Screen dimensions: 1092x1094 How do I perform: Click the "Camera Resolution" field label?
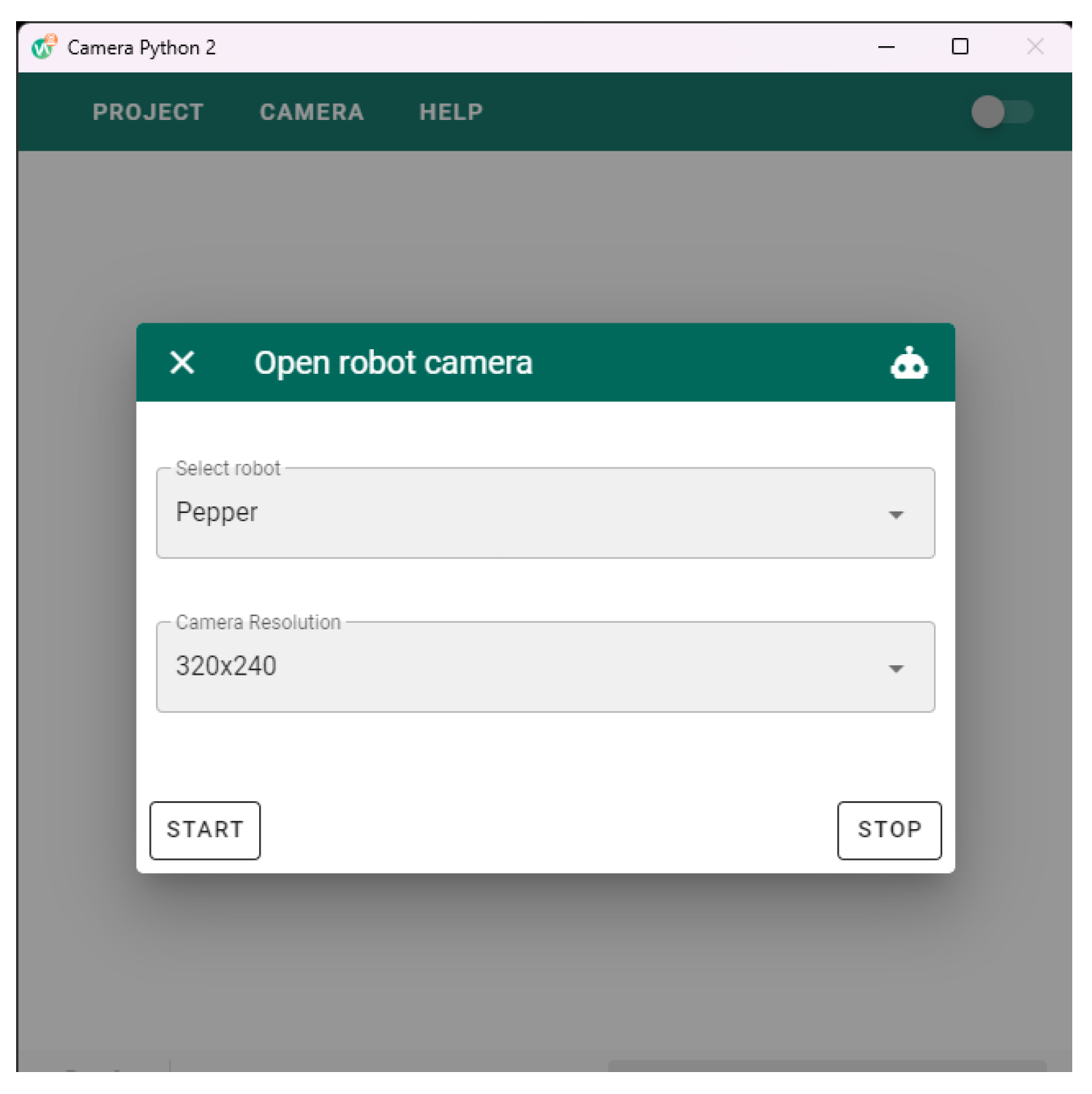point(258,622)
